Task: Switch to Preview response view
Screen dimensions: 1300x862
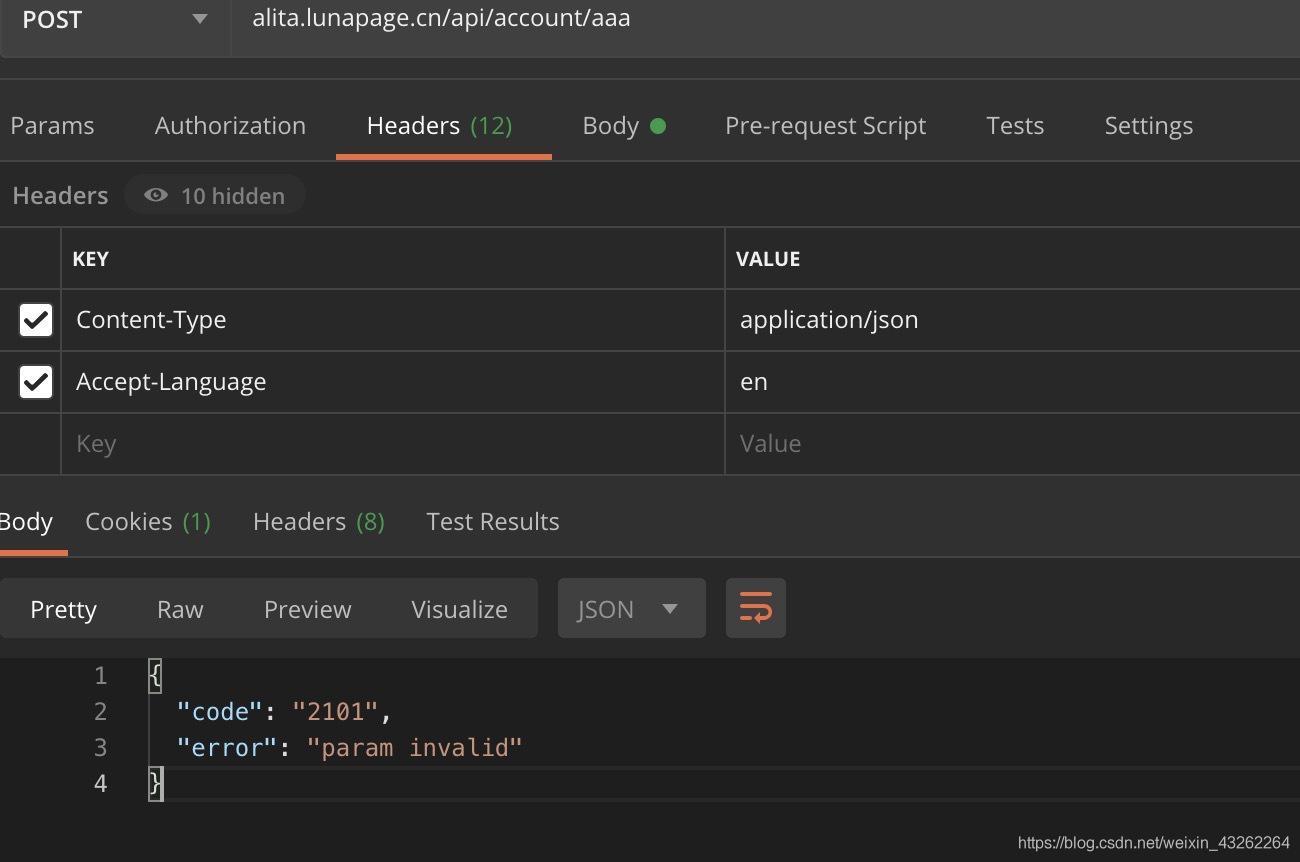Action: 308,609
